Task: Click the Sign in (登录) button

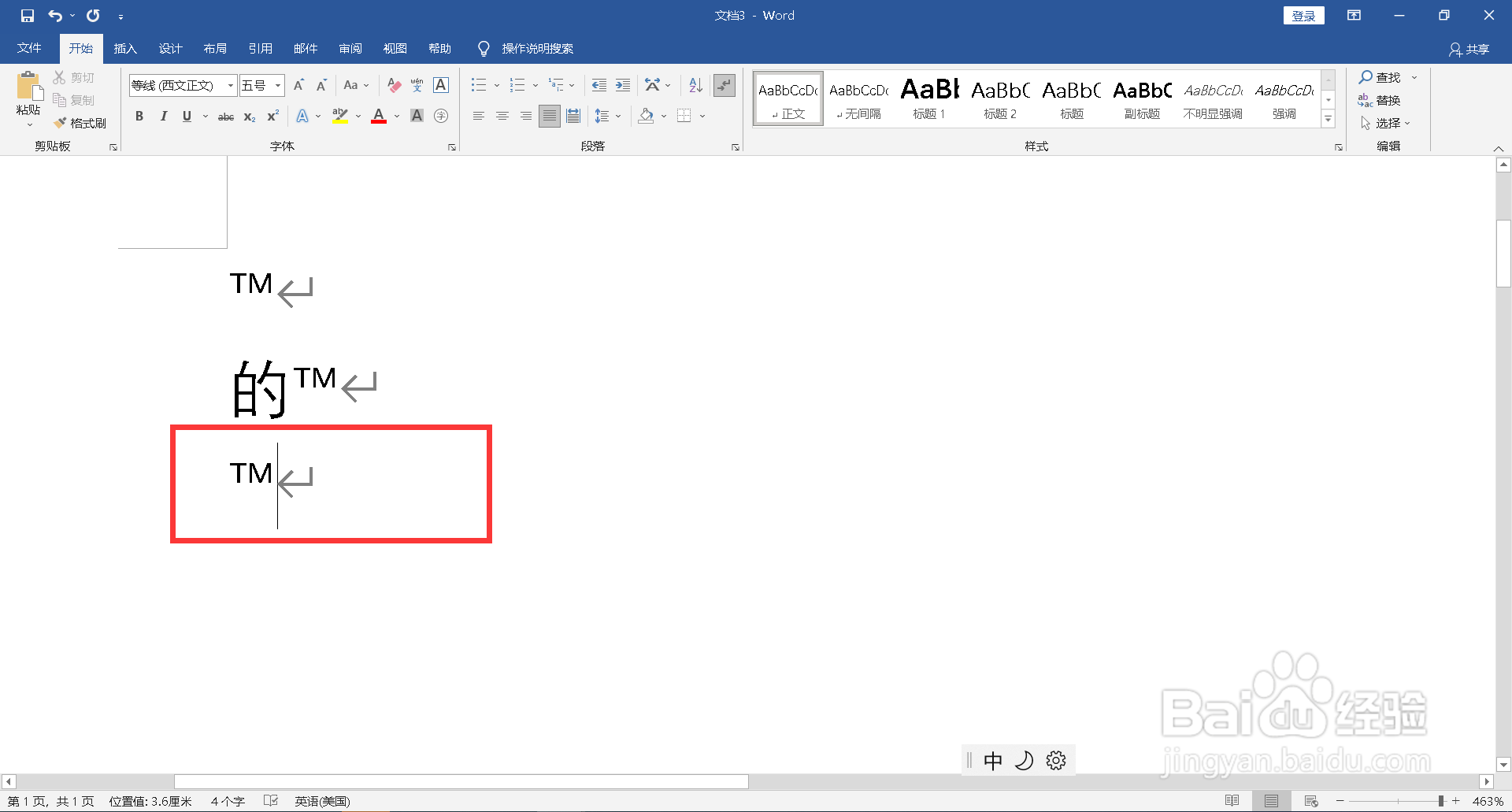Action: point(1304,16)
